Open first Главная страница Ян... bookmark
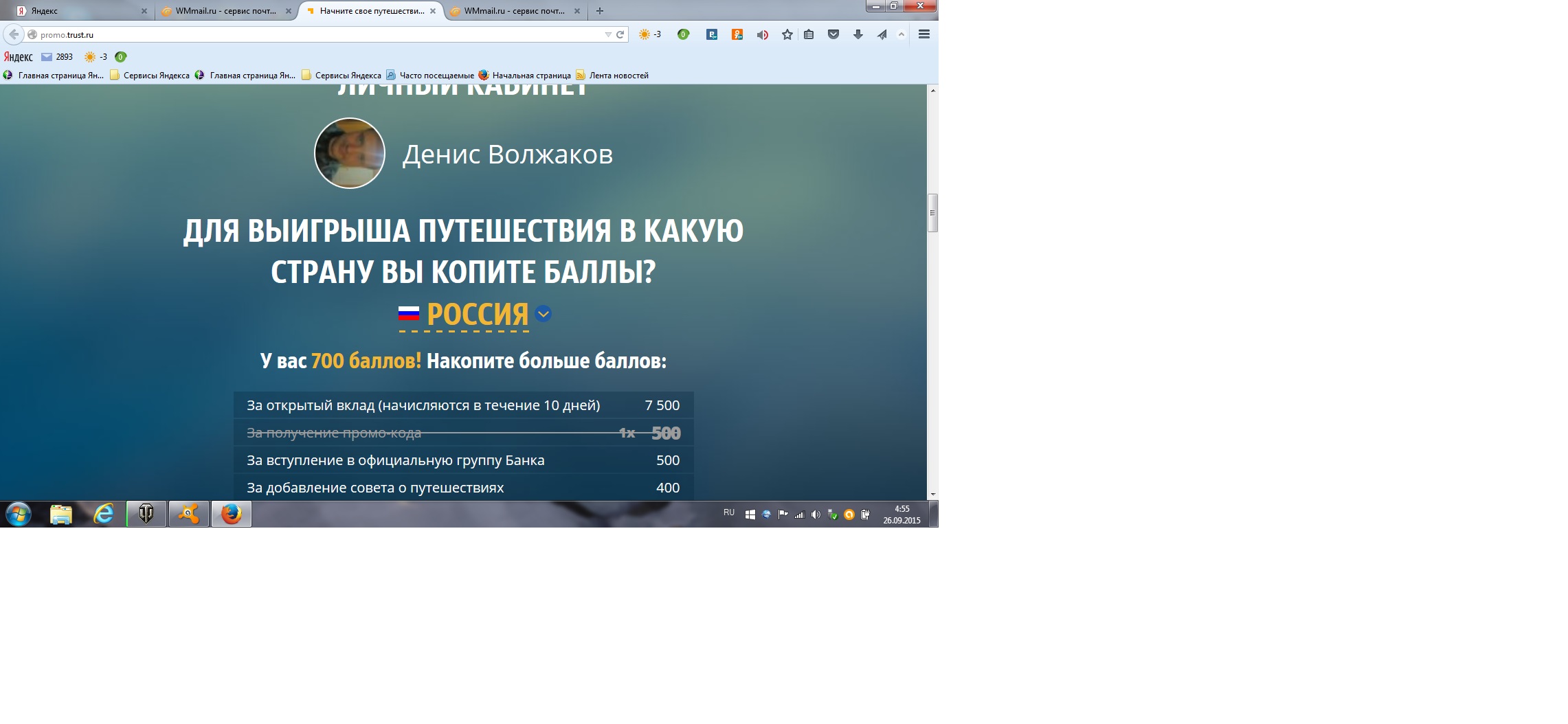1568x724 pixels. [x=54, y=76]
